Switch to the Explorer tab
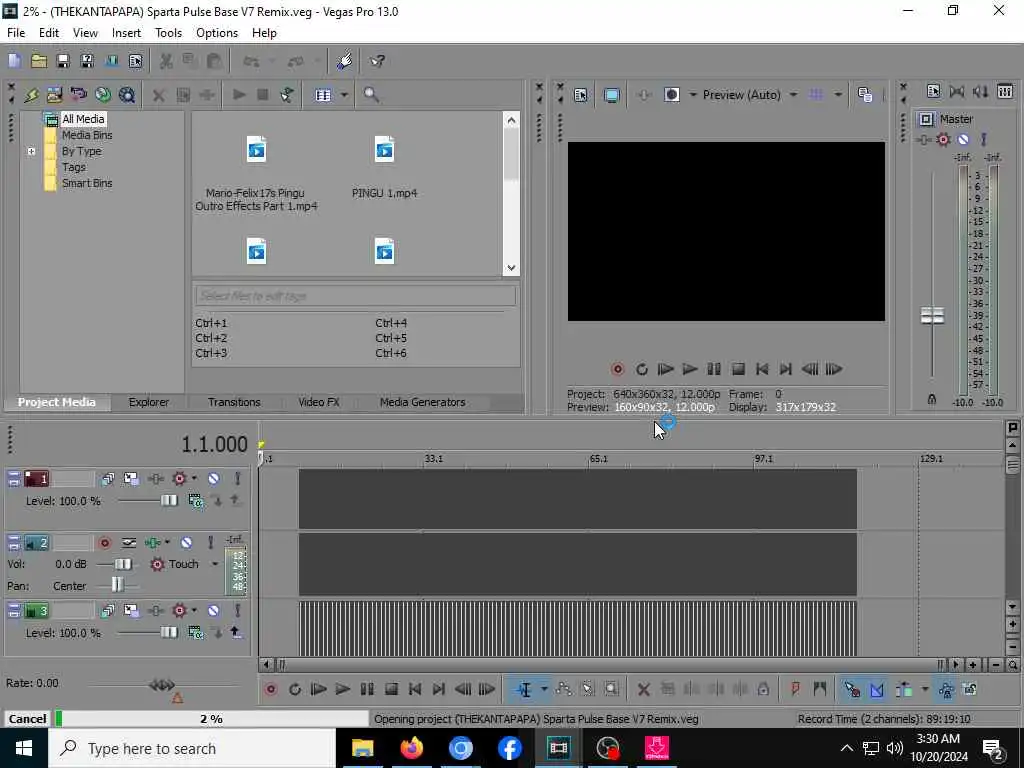 tap(148, 402)
